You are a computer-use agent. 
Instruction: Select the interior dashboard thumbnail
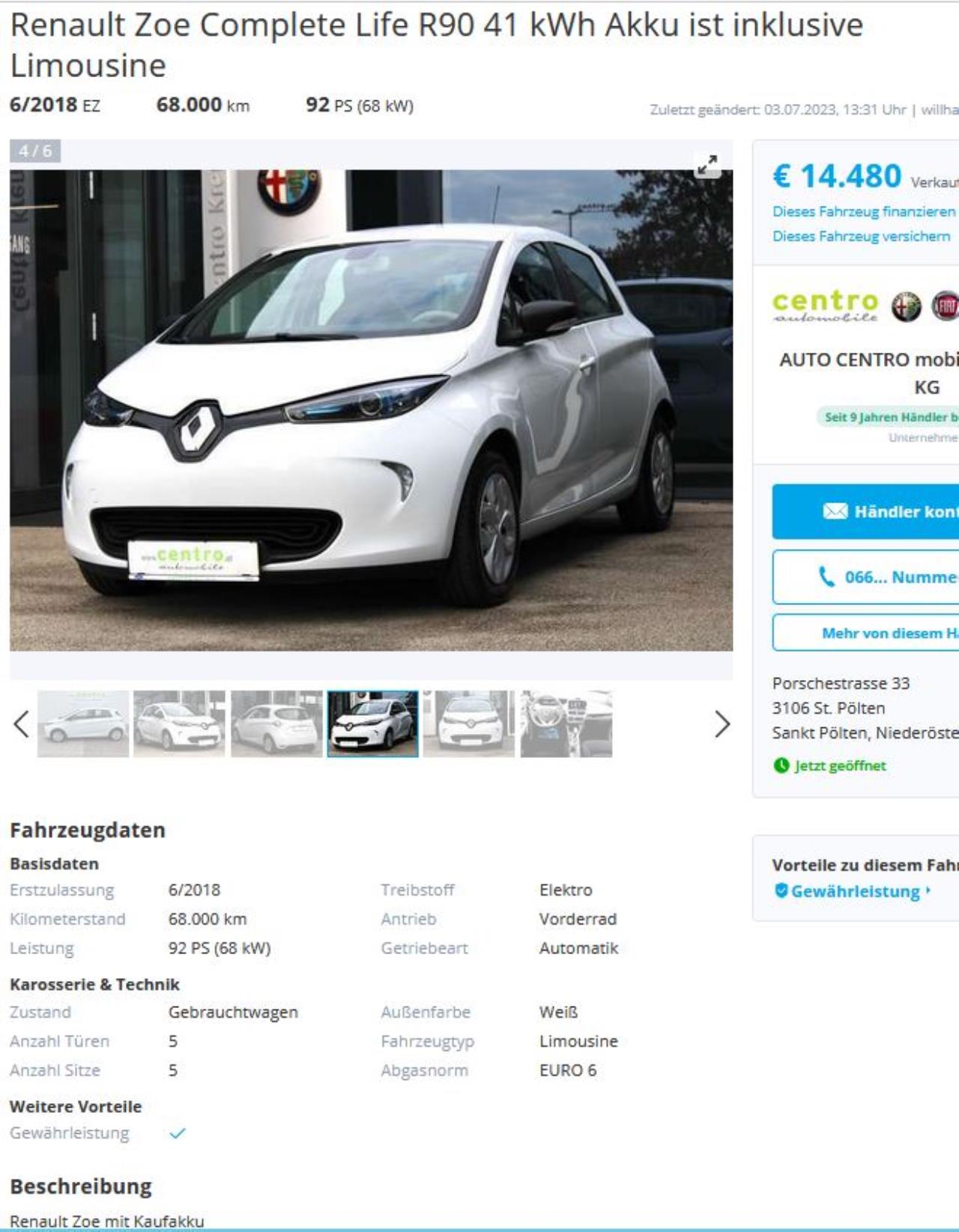[566, 723]
